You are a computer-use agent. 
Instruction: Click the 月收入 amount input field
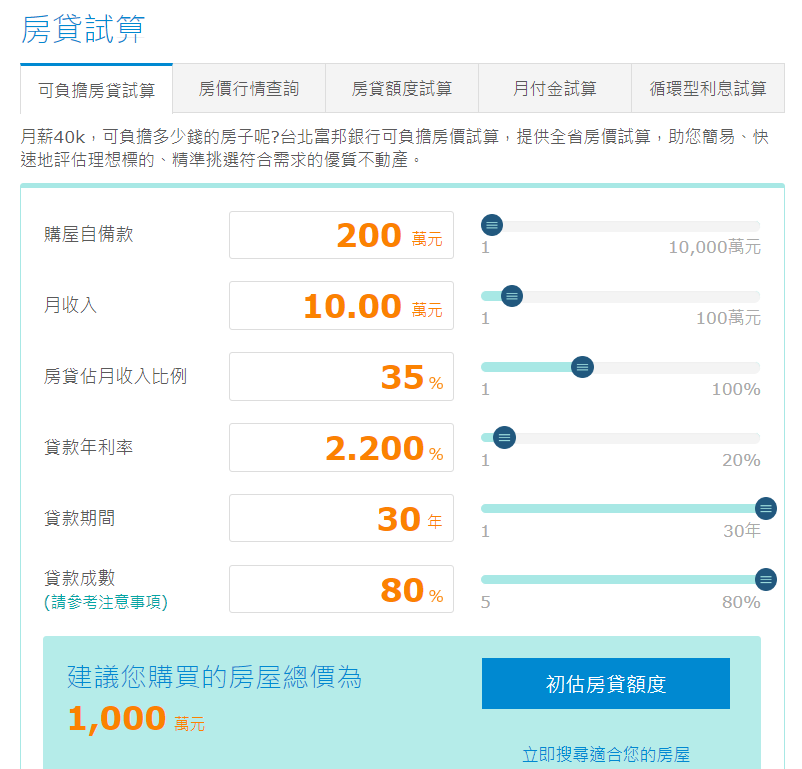341,306
